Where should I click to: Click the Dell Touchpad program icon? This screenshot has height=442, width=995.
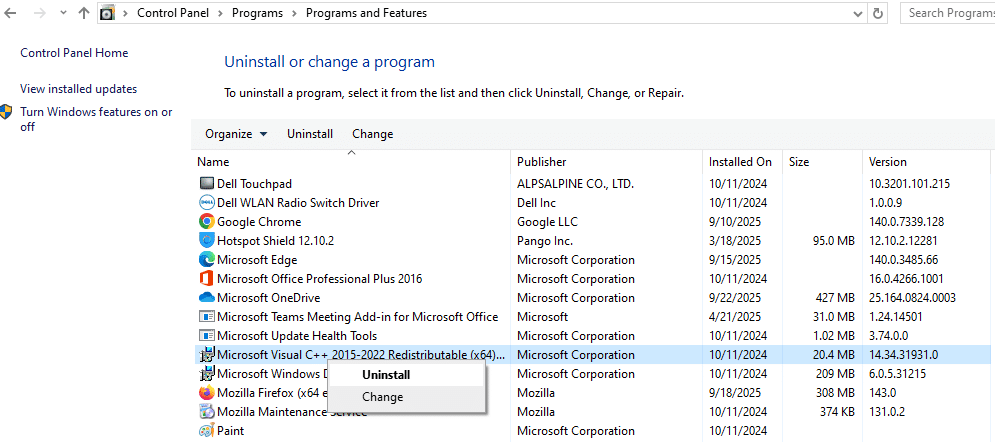click(x=207, y=184)
